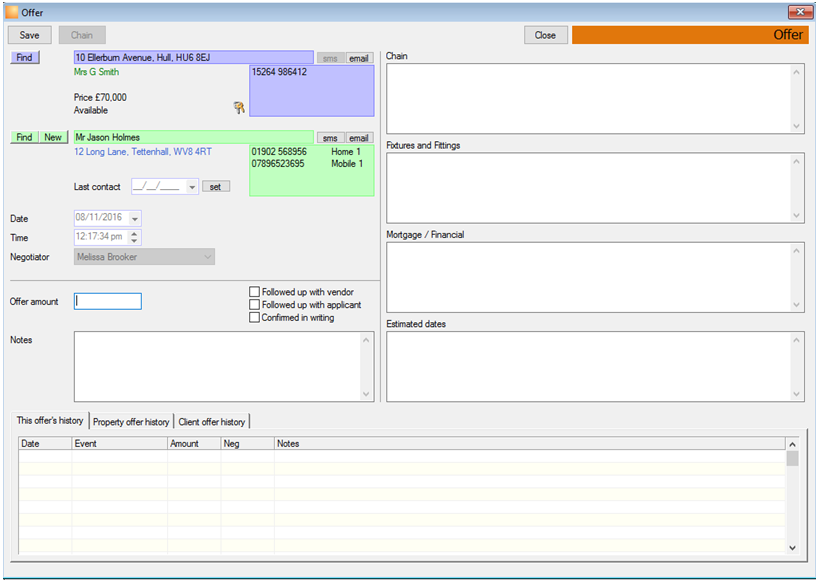The width and height of the screenshot is (817, 580).
Task: Click the Save button
Action: point(30,35)
